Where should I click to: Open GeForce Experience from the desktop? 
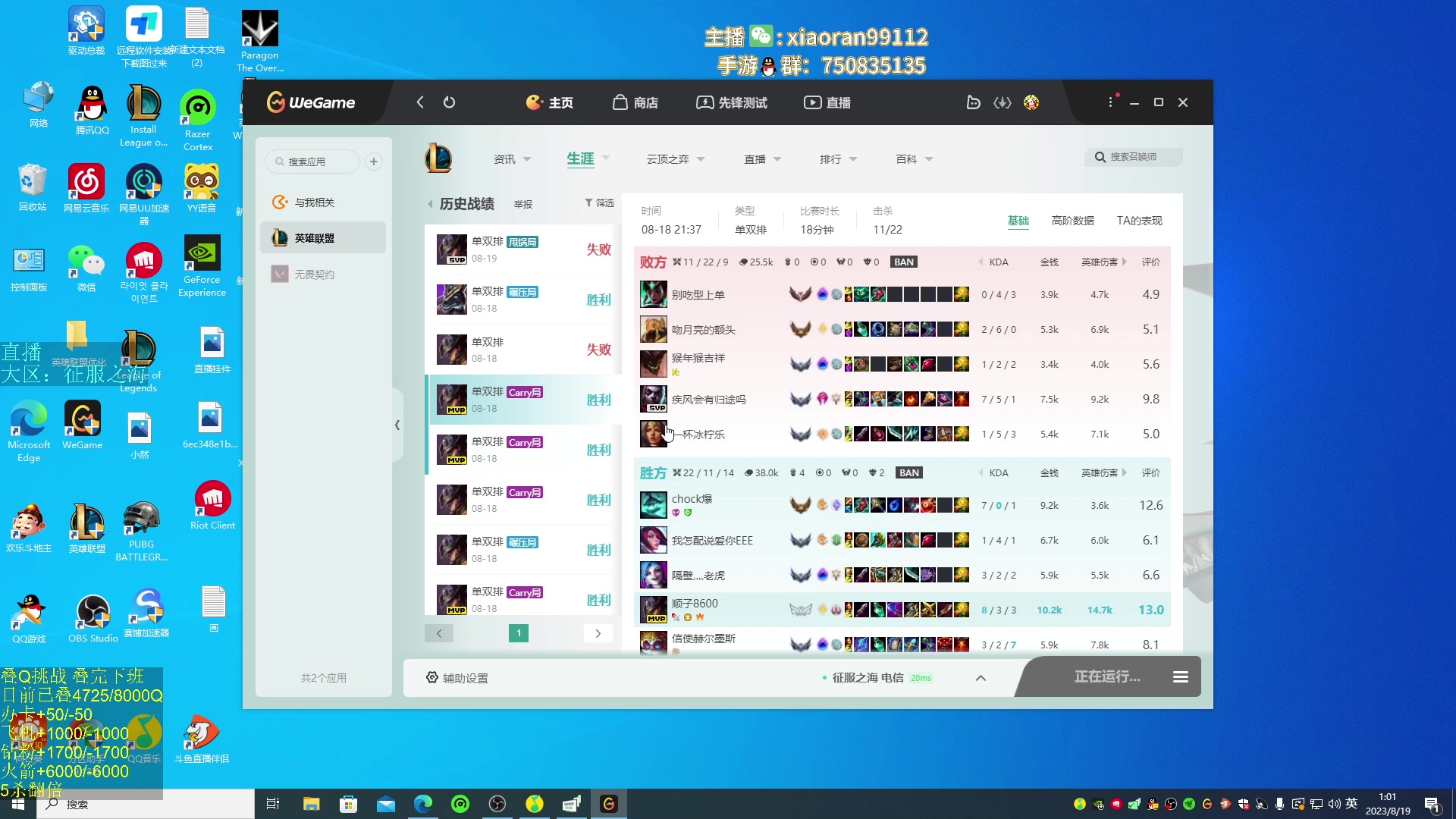[x=202, y=266]
